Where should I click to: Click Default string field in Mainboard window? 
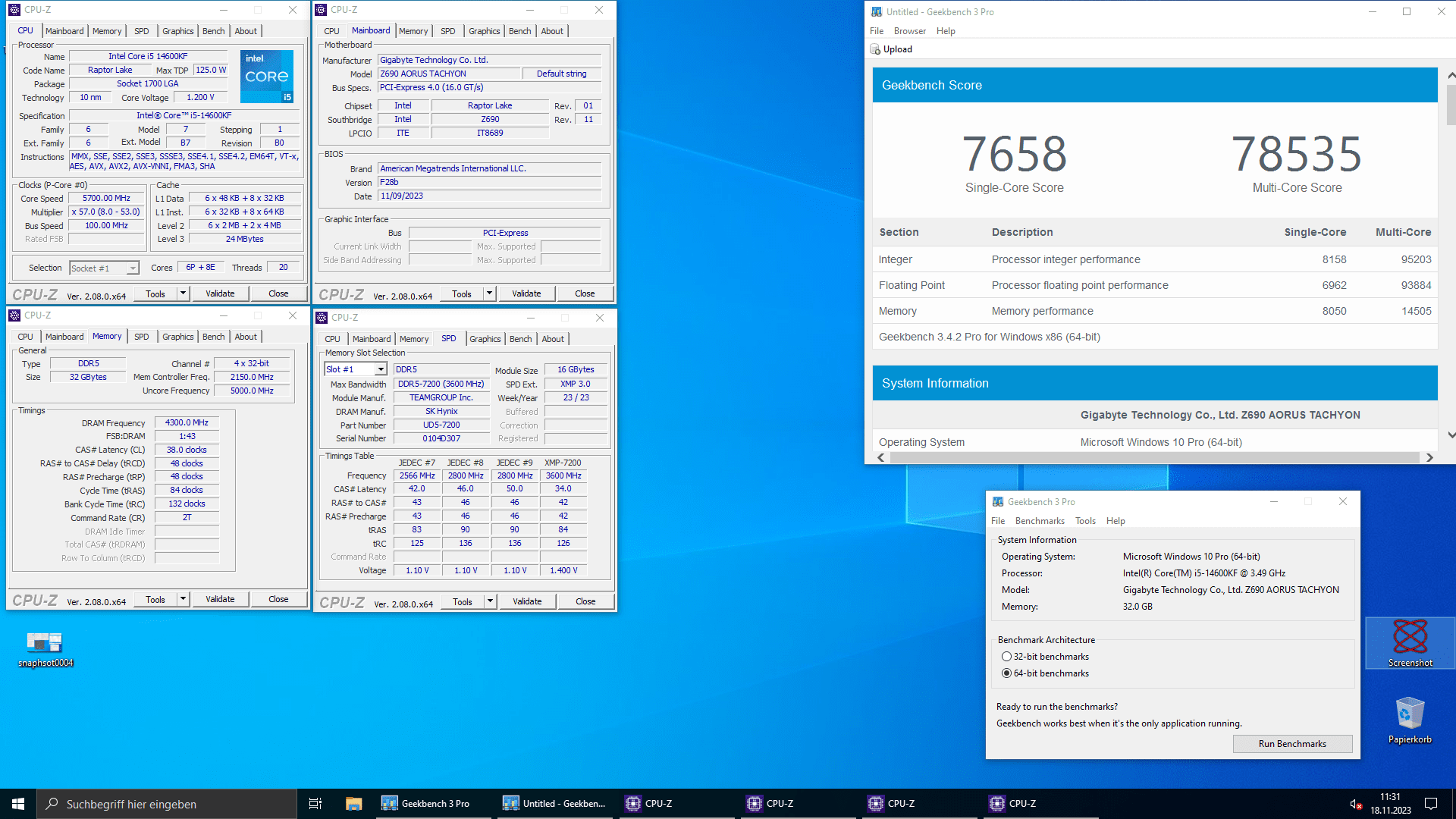coord(561,74)
